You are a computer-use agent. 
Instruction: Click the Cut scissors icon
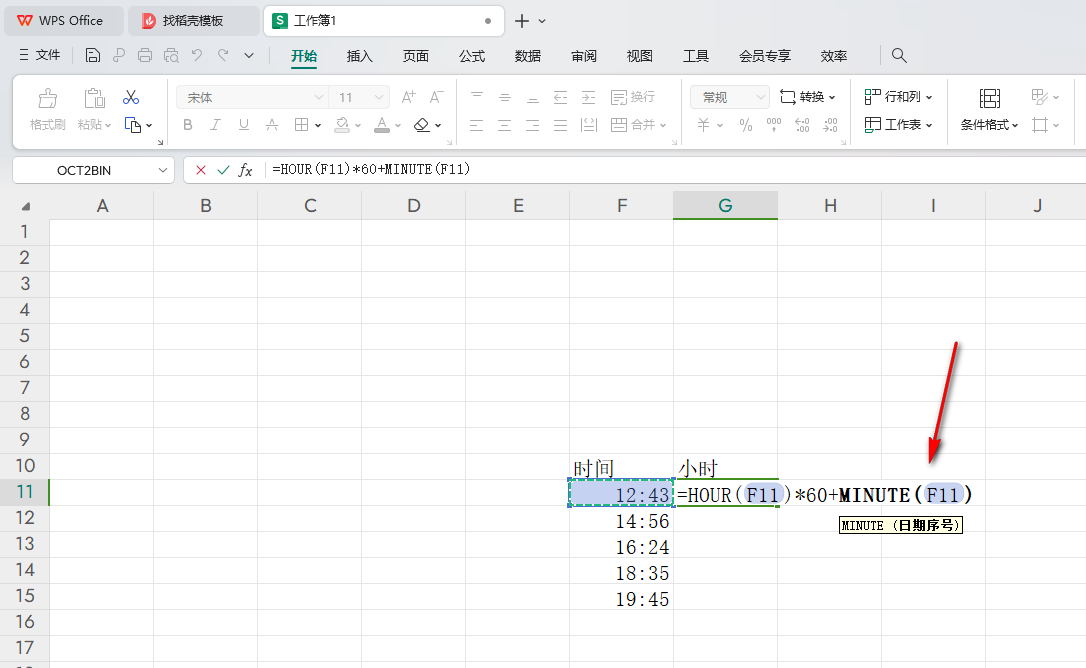[131, 98]
